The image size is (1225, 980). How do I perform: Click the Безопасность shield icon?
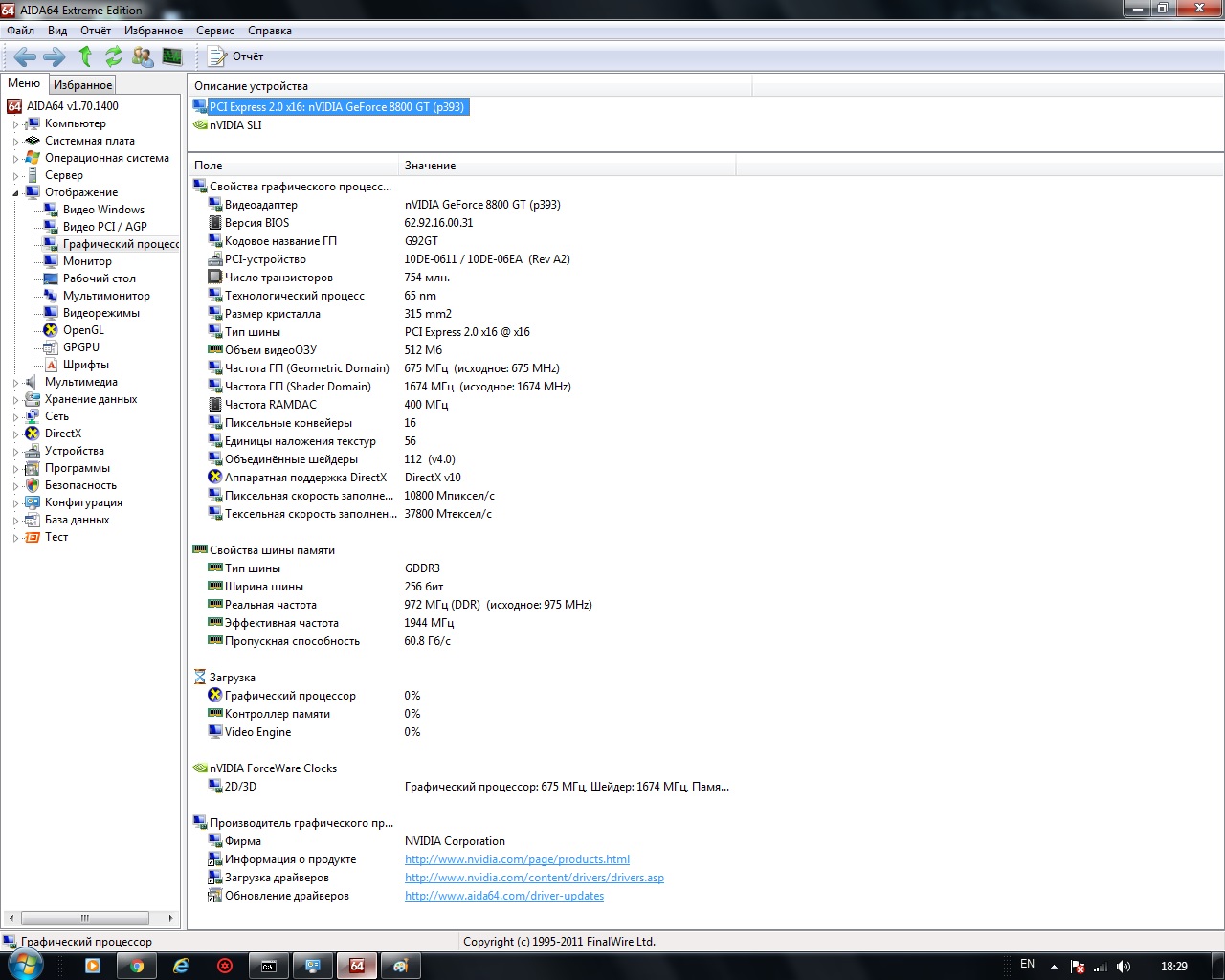pyautogui.click(x=33, y=485)
